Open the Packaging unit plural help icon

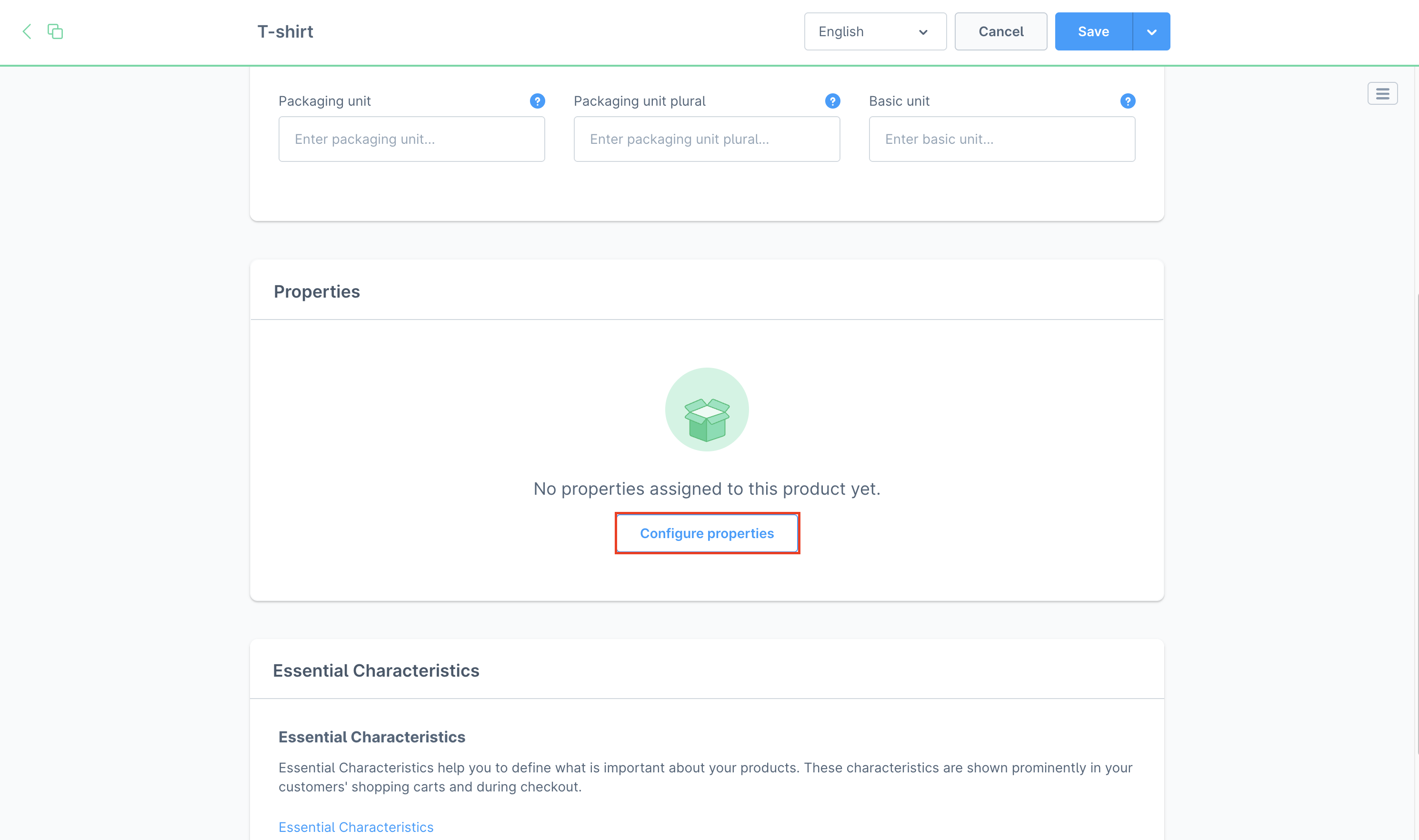coord(832,101)
